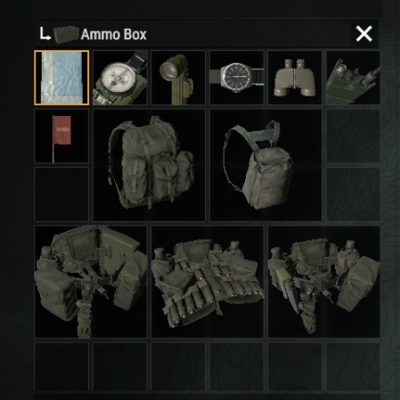Click the empty slot below the red flag

pyautogui.click(x=62, y=194)
